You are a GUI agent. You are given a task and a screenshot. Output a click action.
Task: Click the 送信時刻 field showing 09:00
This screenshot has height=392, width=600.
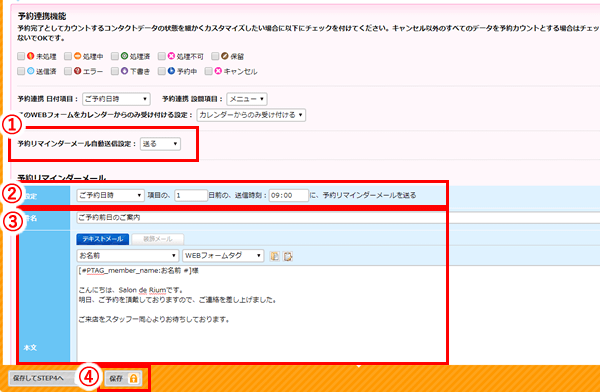(x=289, y=195)
